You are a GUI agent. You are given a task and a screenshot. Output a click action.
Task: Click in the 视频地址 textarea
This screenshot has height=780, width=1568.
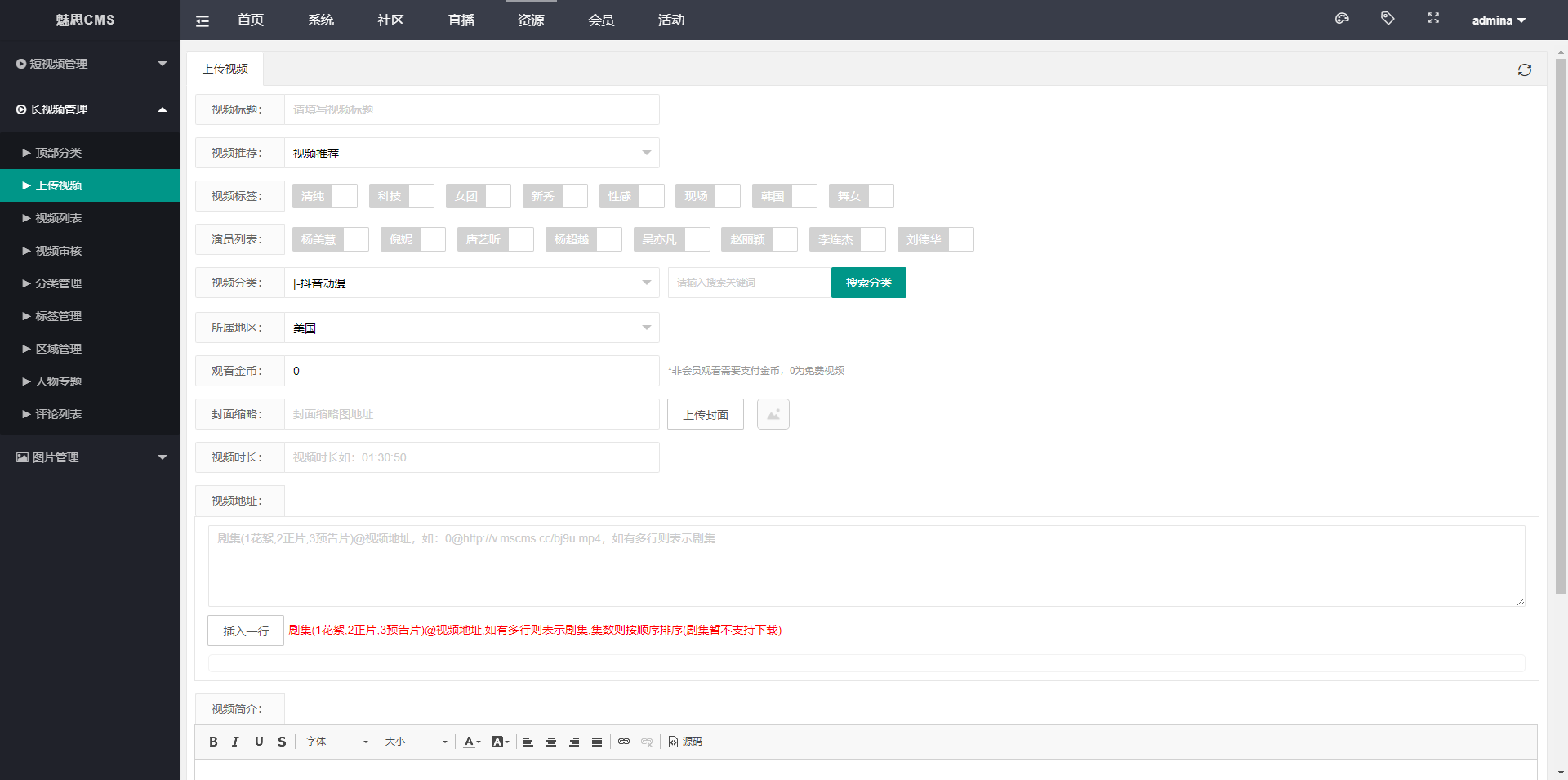[866, 566]
